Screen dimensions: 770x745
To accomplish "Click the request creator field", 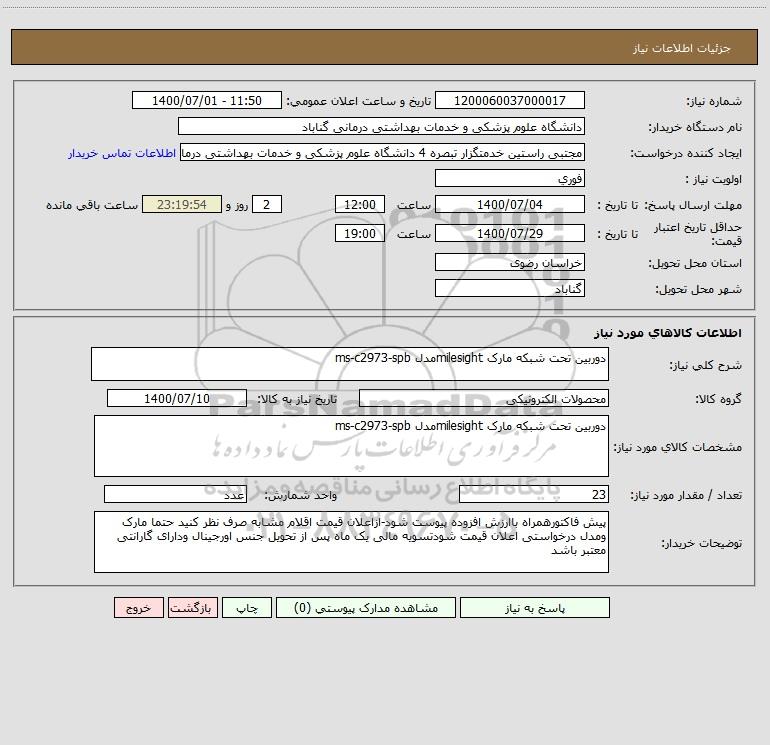I will [383, 152].
